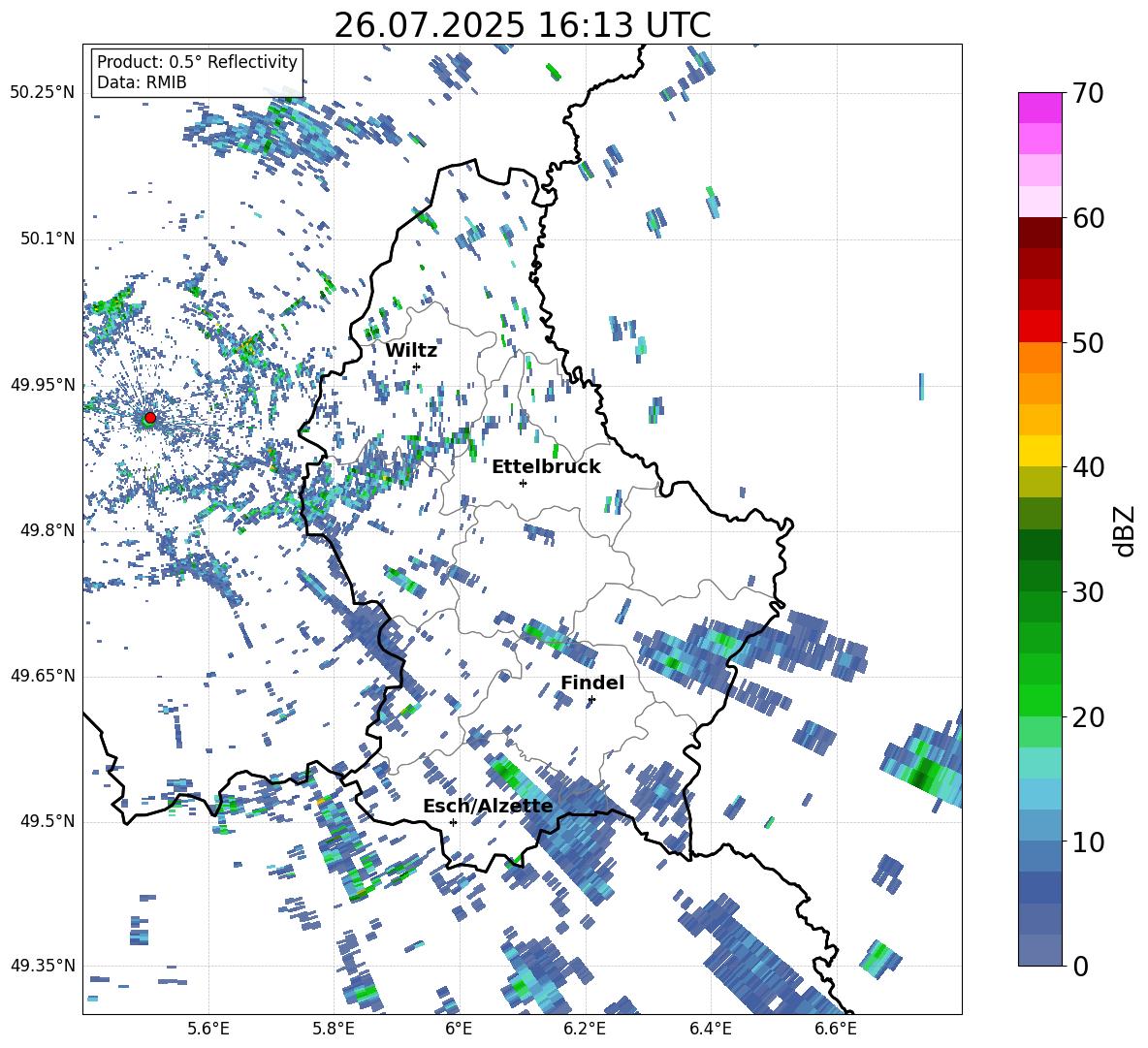Click the bright red 50 dBZ colorbar segment
Viewport: 1148px width, 1048px height.
(x=1039, y=327)
